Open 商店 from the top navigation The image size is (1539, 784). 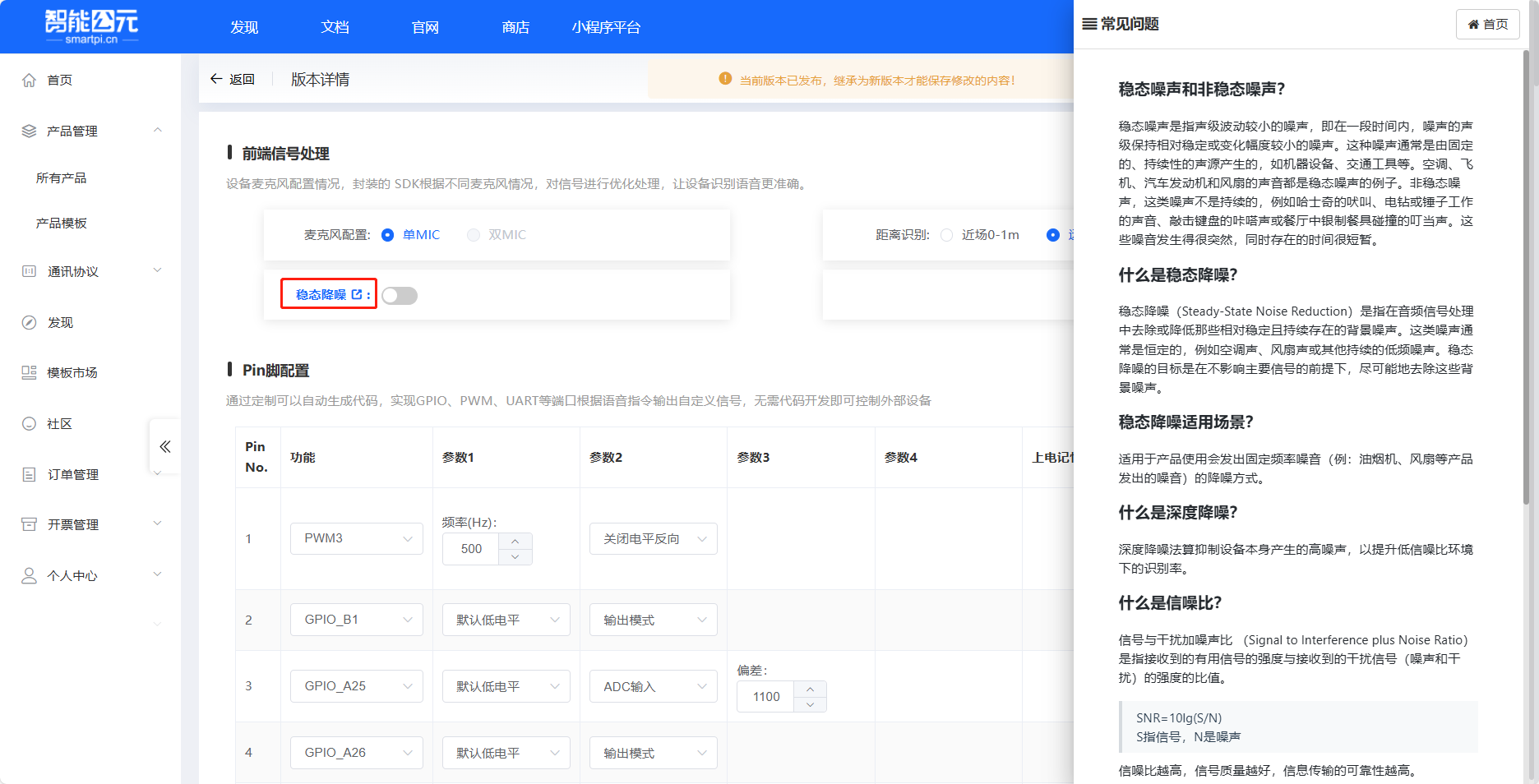(x=515, y=26)
